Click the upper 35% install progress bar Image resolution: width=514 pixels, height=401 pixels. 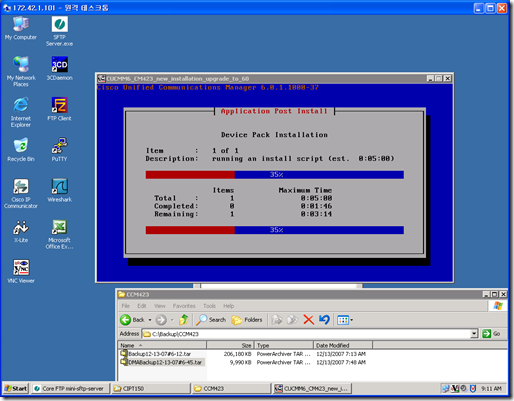pyautogui.click(x=275, y=174)
